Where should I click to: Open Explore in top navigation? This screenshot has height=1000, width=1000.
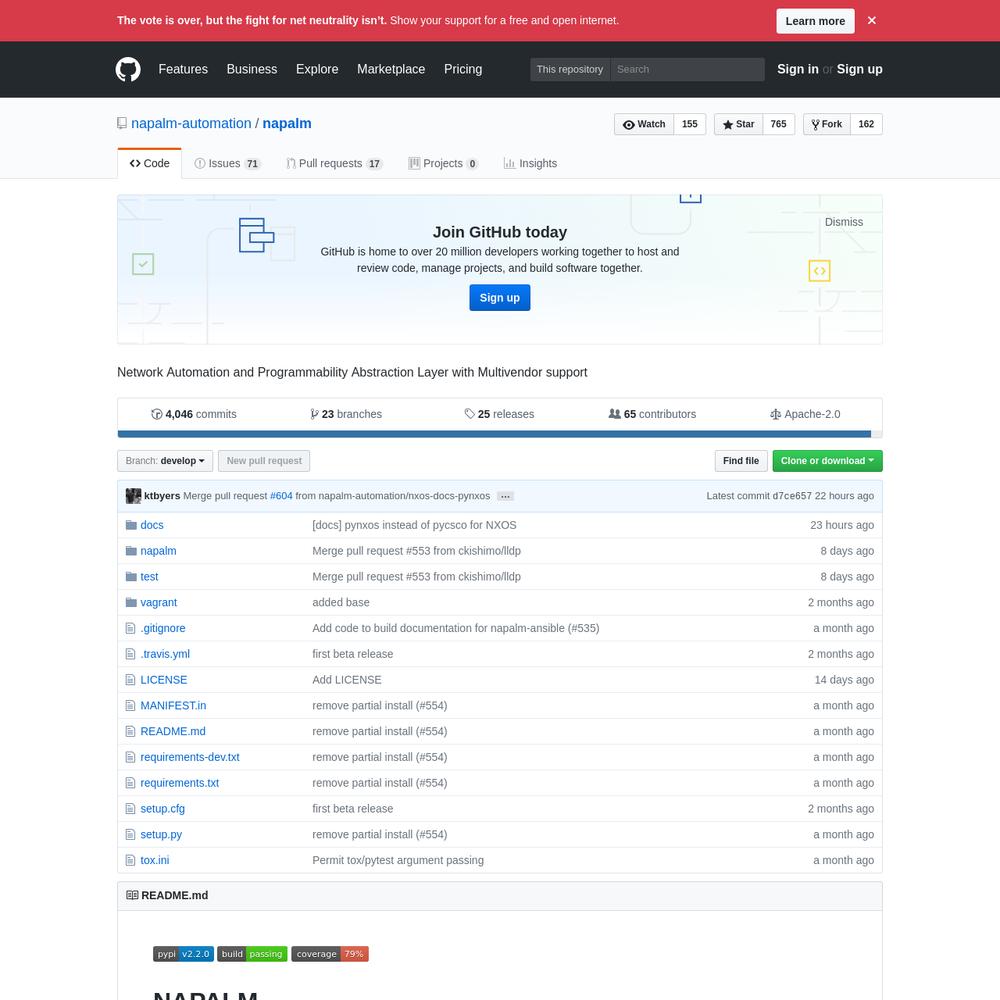pyautogui.click(x=317, y=70)
